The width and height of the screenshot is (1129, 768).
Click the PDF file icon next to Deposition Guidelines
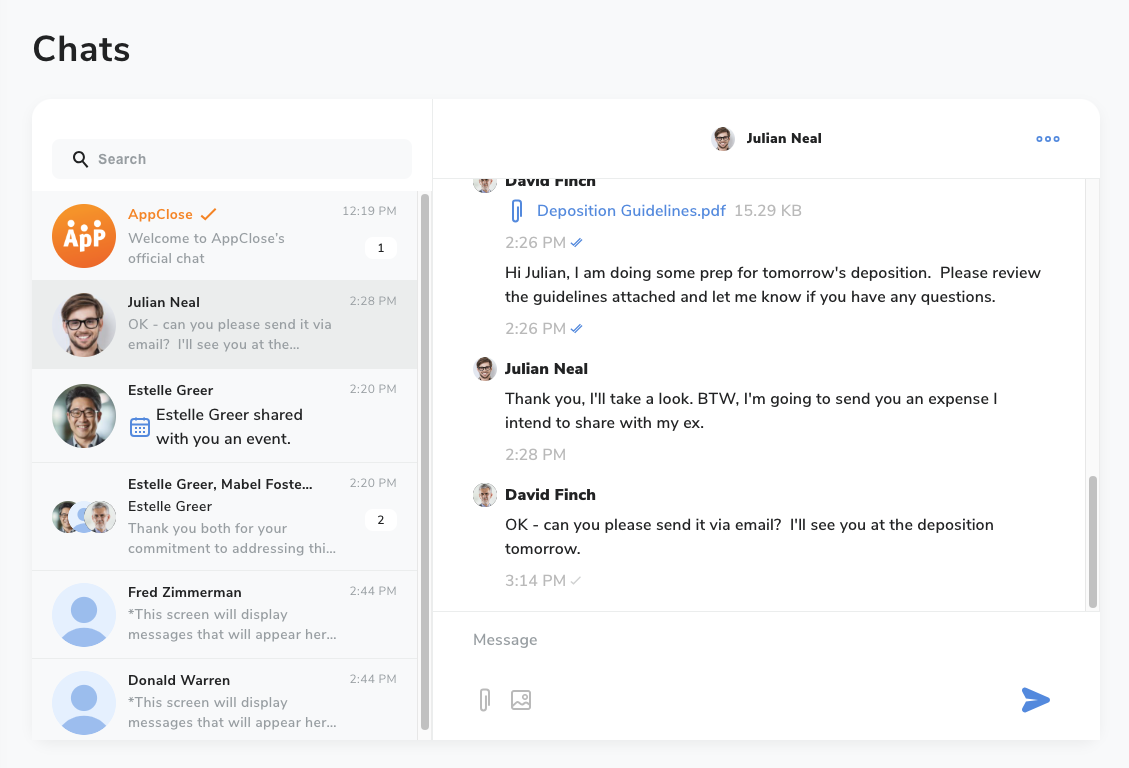pos(516,211)
